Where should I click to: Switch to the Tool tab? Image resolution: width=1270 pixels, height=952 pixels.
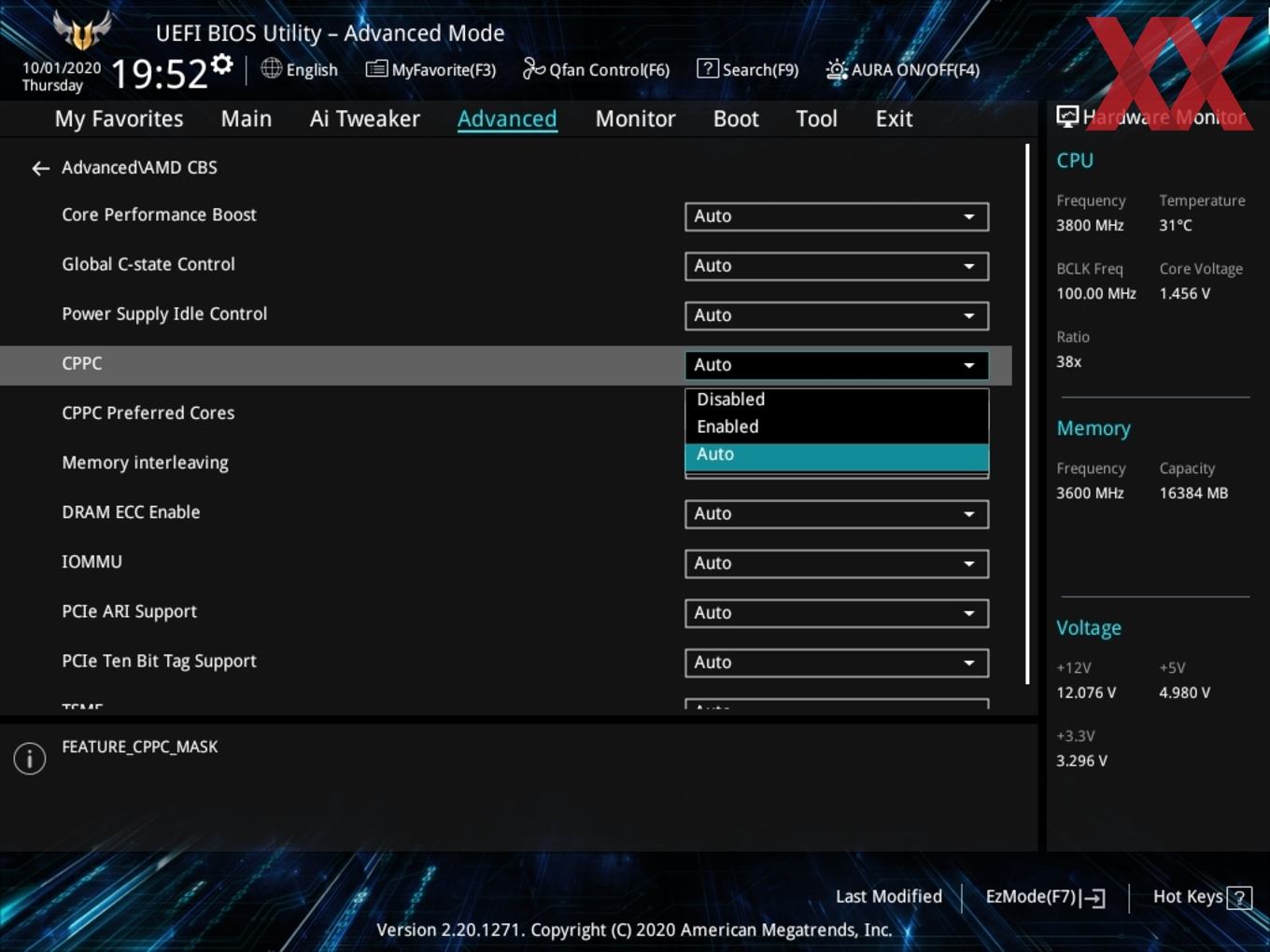coord(816,119)
